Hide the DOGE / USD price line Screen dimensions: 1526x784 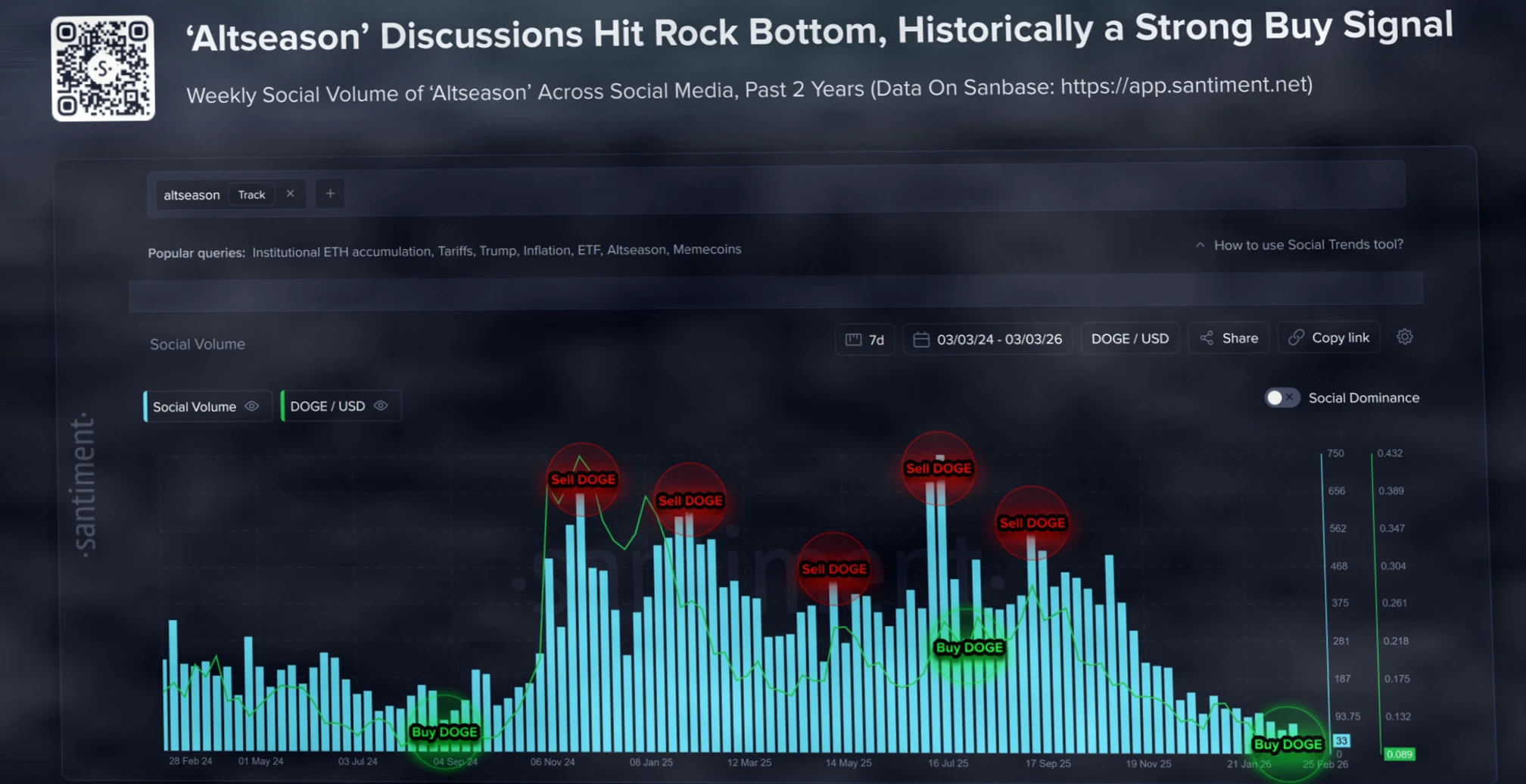381,406
